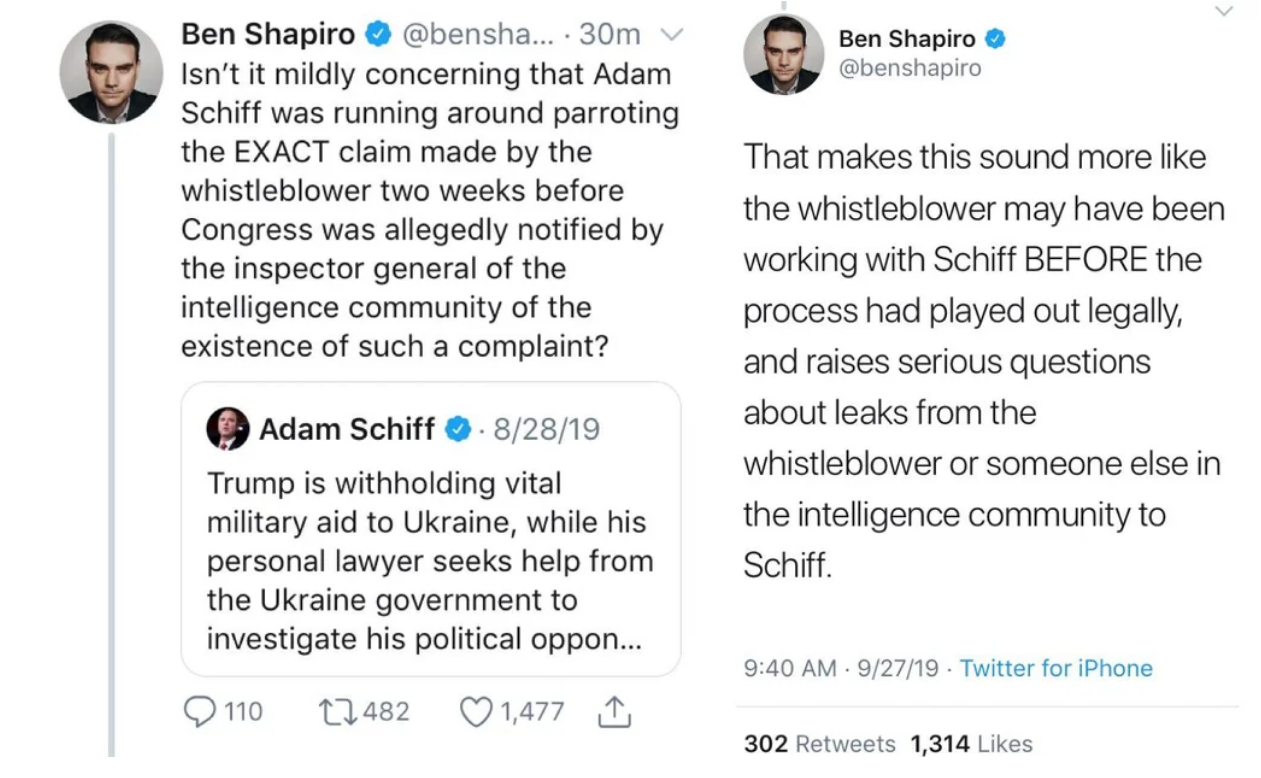Open Ben Shapiro's avatar on right tweet
The height and width of the screenshot is (778, 1261).
(x=782, y=54)
